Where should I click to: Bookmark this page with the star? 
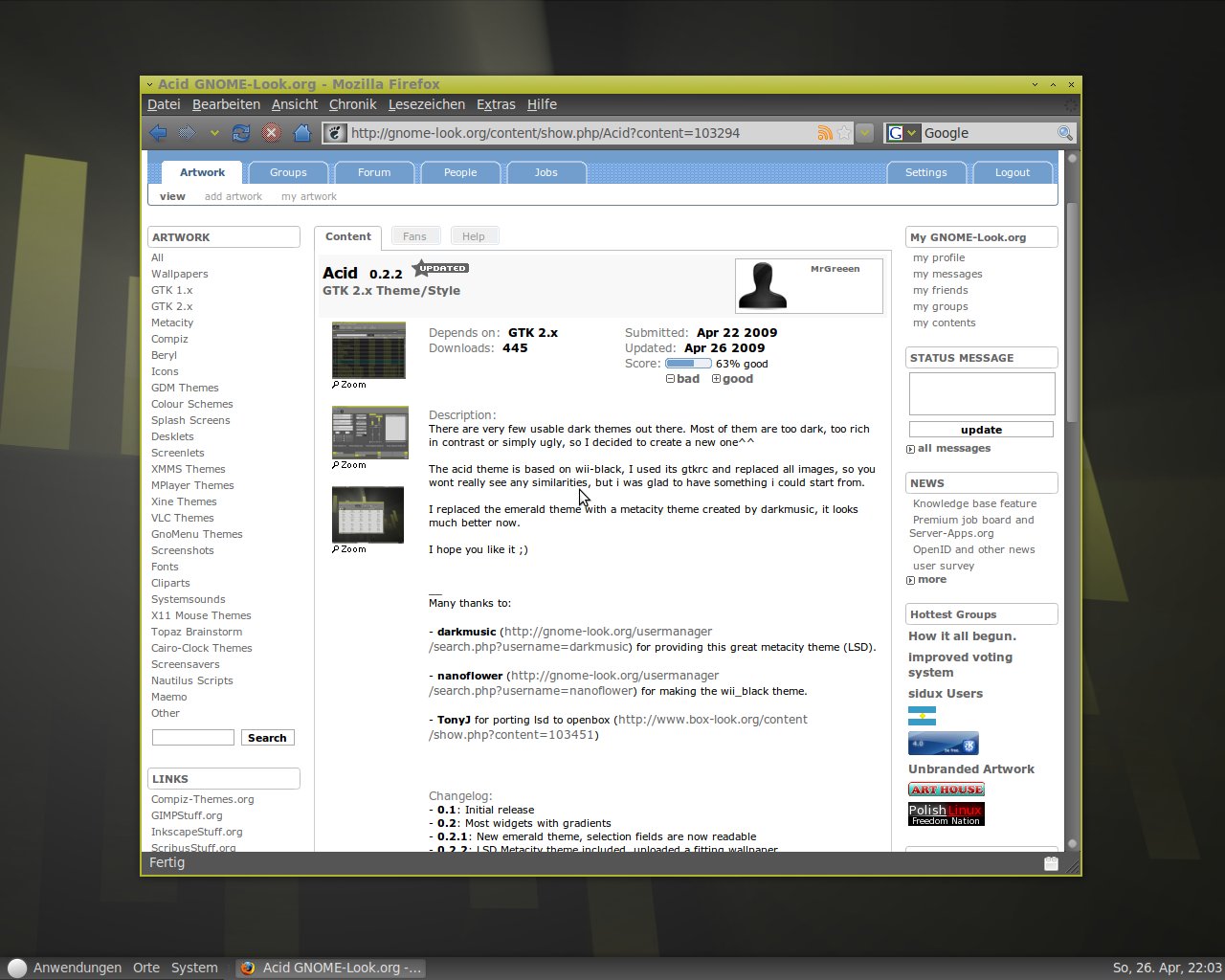point(843,133)
